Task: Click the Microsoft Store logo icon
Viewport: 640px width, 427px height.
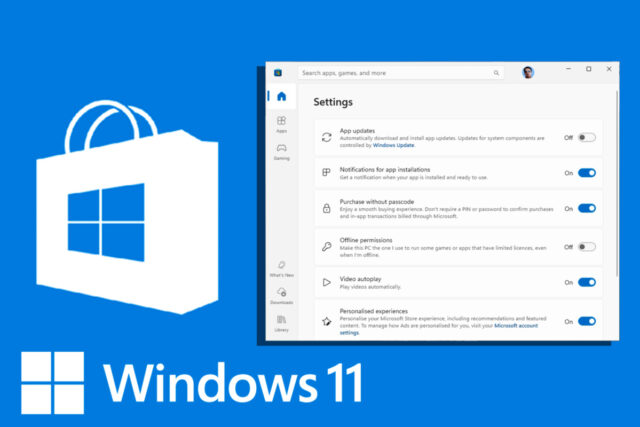Action: click(278, 73)
